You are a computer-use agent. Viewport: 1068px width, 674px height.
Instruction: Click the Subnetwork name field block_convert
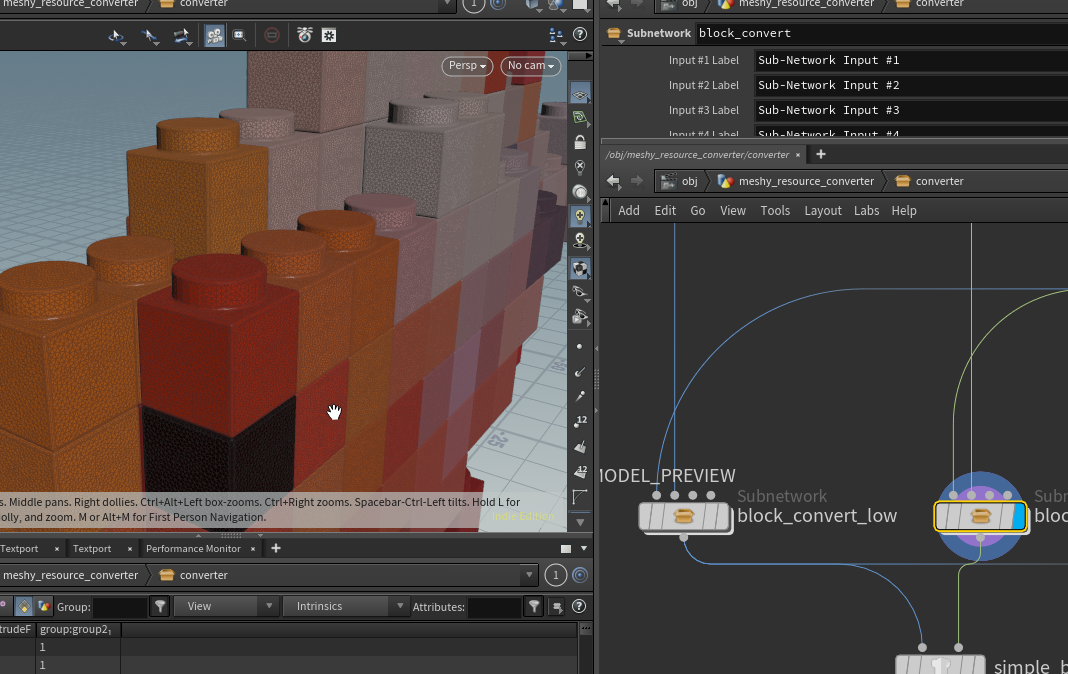coord(882,33)
